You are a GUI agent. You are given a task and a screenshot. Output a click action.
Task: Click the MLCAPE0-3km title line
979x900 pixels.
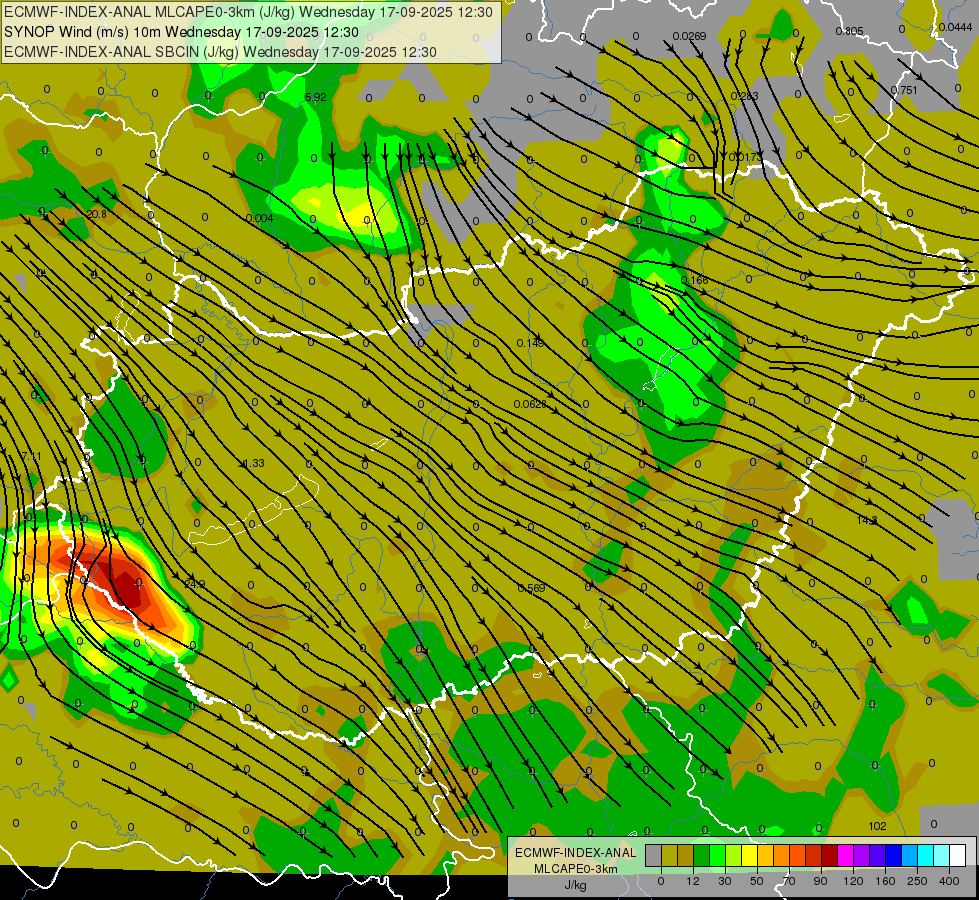click(248, 12)
